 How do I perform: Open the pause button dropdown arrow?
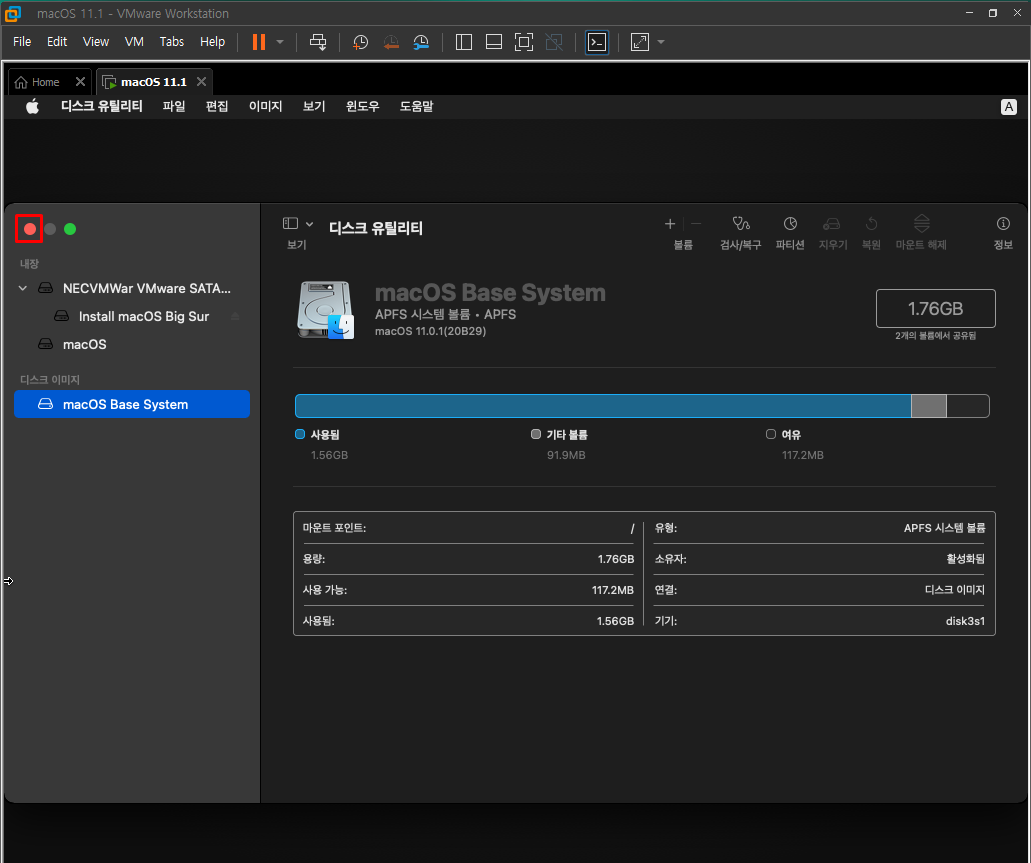pyautogui.click(x=280, y=42)
